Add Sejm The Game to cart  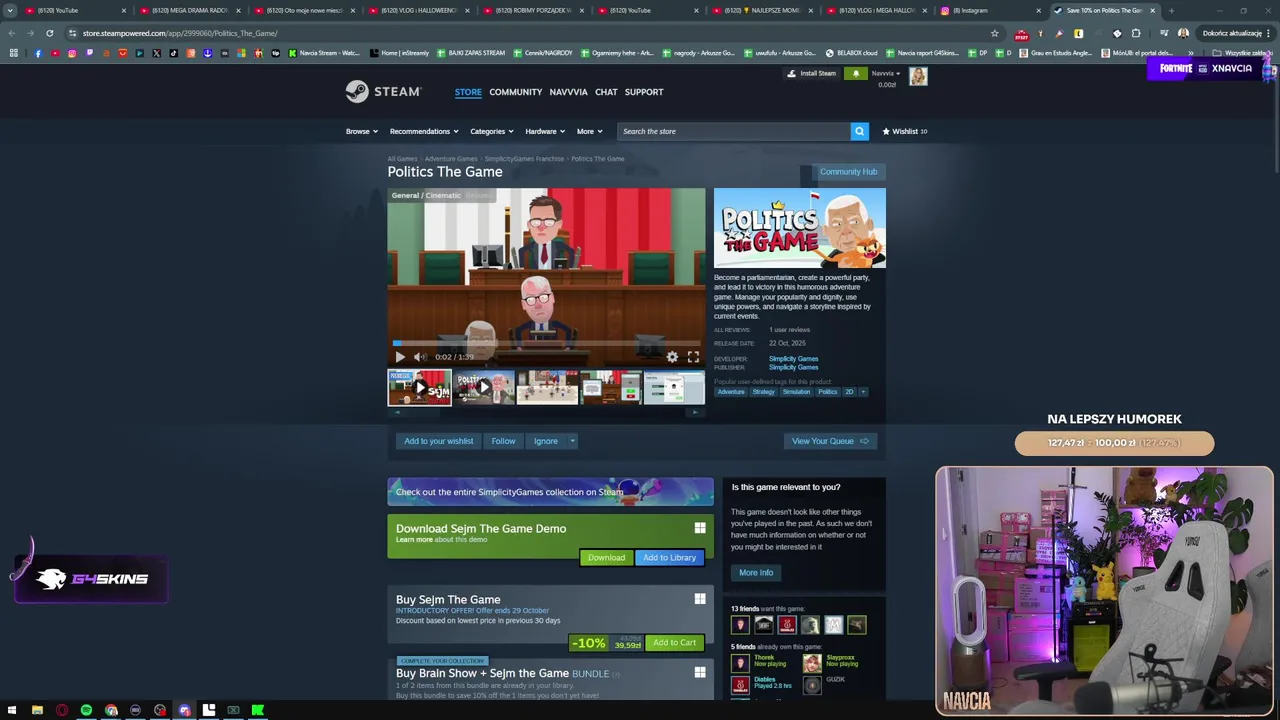tap(674, 643)
